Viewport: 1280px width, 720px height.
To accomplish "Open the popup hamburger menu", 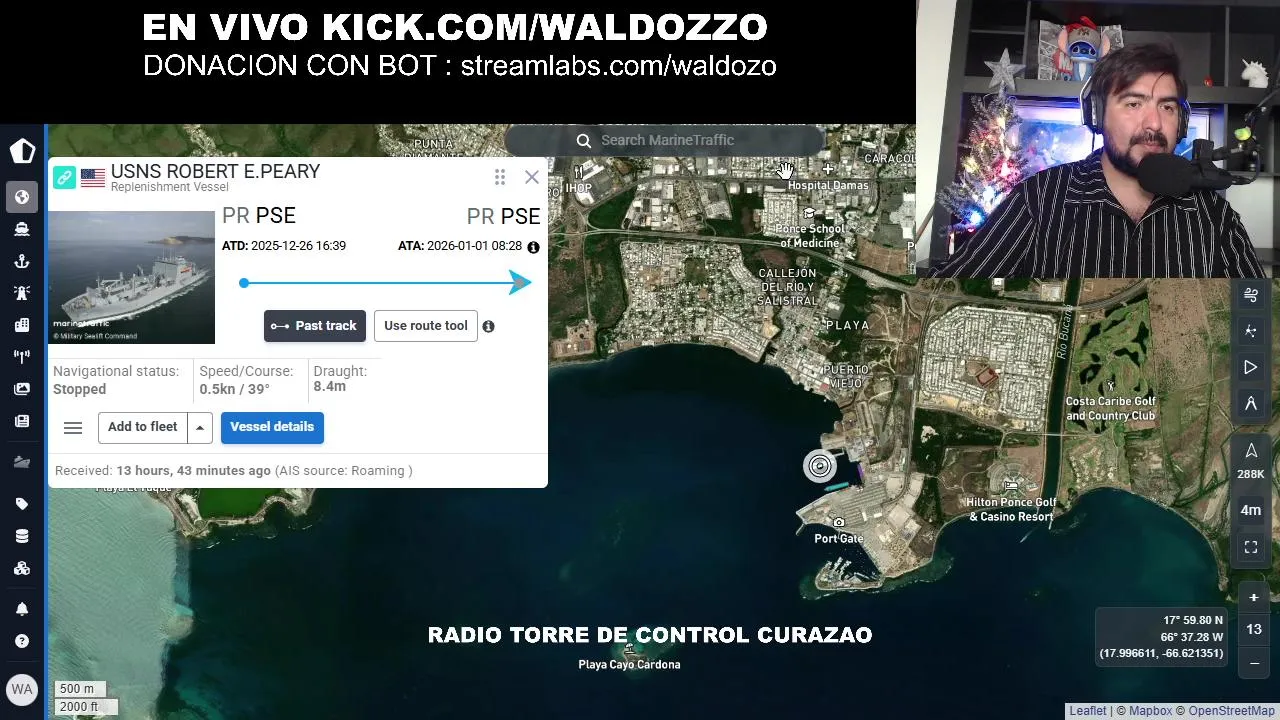I will point(73,428).
